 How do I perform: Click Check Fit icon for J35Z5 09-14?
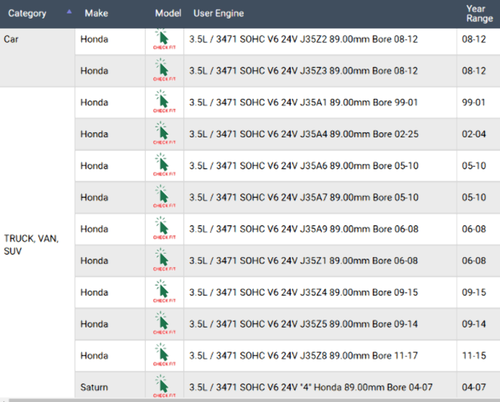click(x=164, y=324)
